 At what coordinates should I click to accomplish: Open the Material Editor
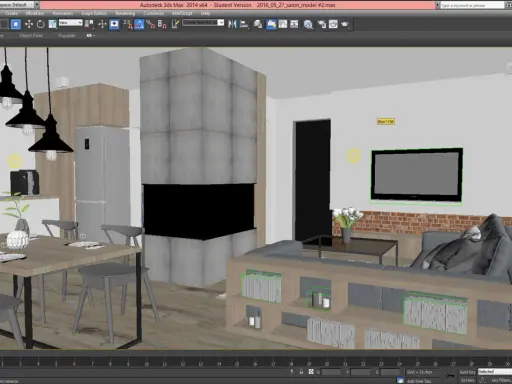pos(308,24)
